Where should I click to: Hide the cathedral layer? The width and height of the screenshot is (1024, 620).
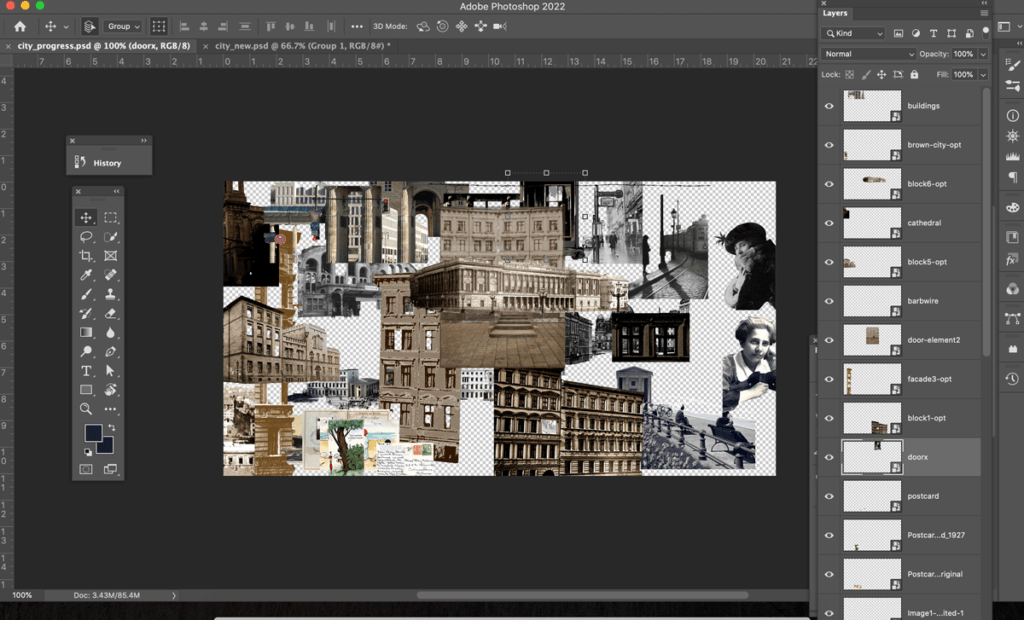tap(829, 223)
